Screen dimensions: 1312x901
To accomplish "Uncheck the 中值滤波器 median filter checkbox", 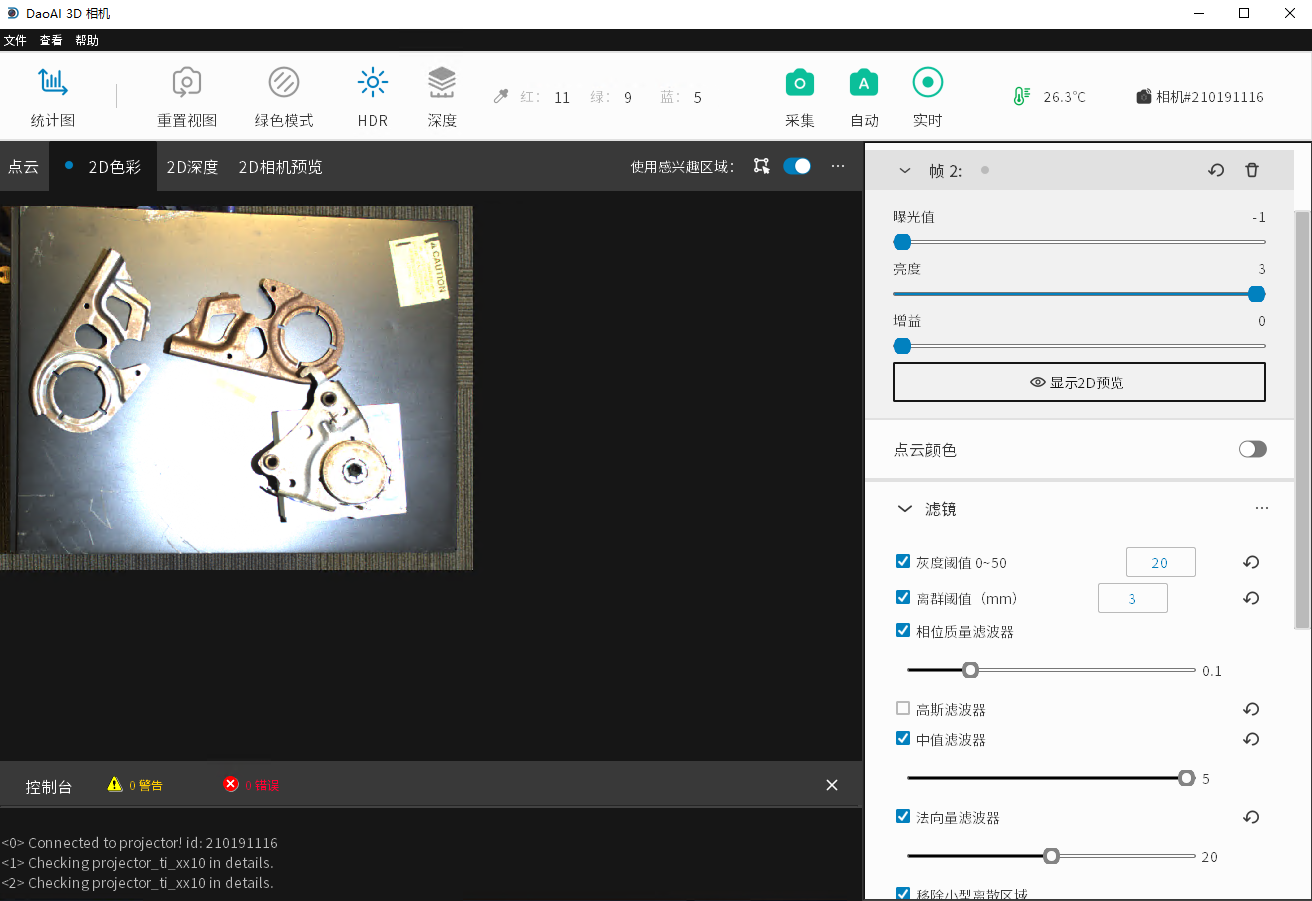I will 903,740.
